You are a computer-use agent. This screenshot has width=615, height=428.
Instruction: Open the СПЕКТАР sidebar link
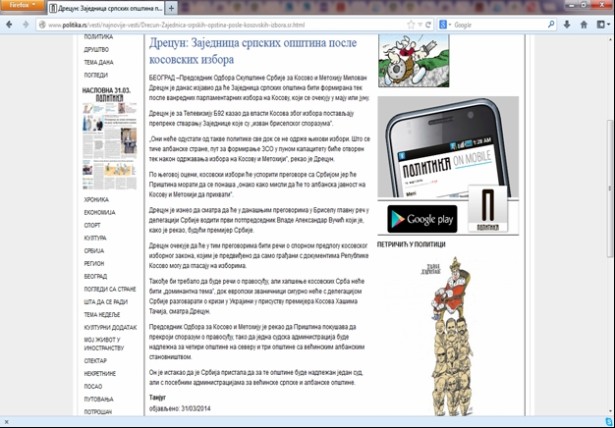(95, 361)
